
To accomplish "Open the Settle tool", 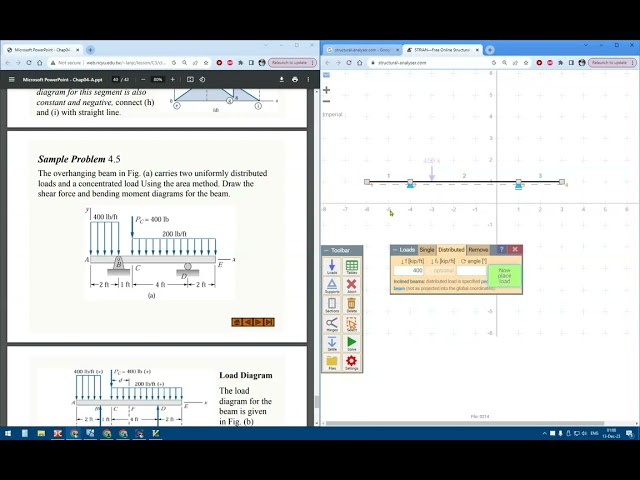I will [332, 343].
